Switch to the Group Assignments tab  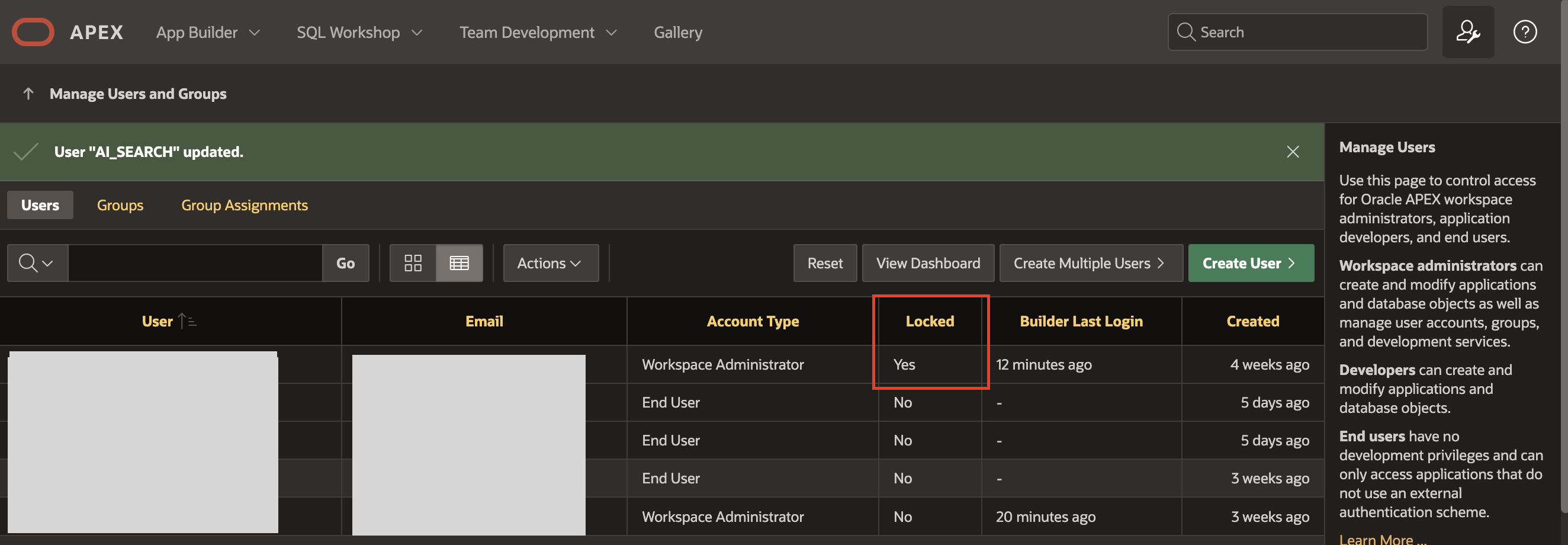[244, 205]
